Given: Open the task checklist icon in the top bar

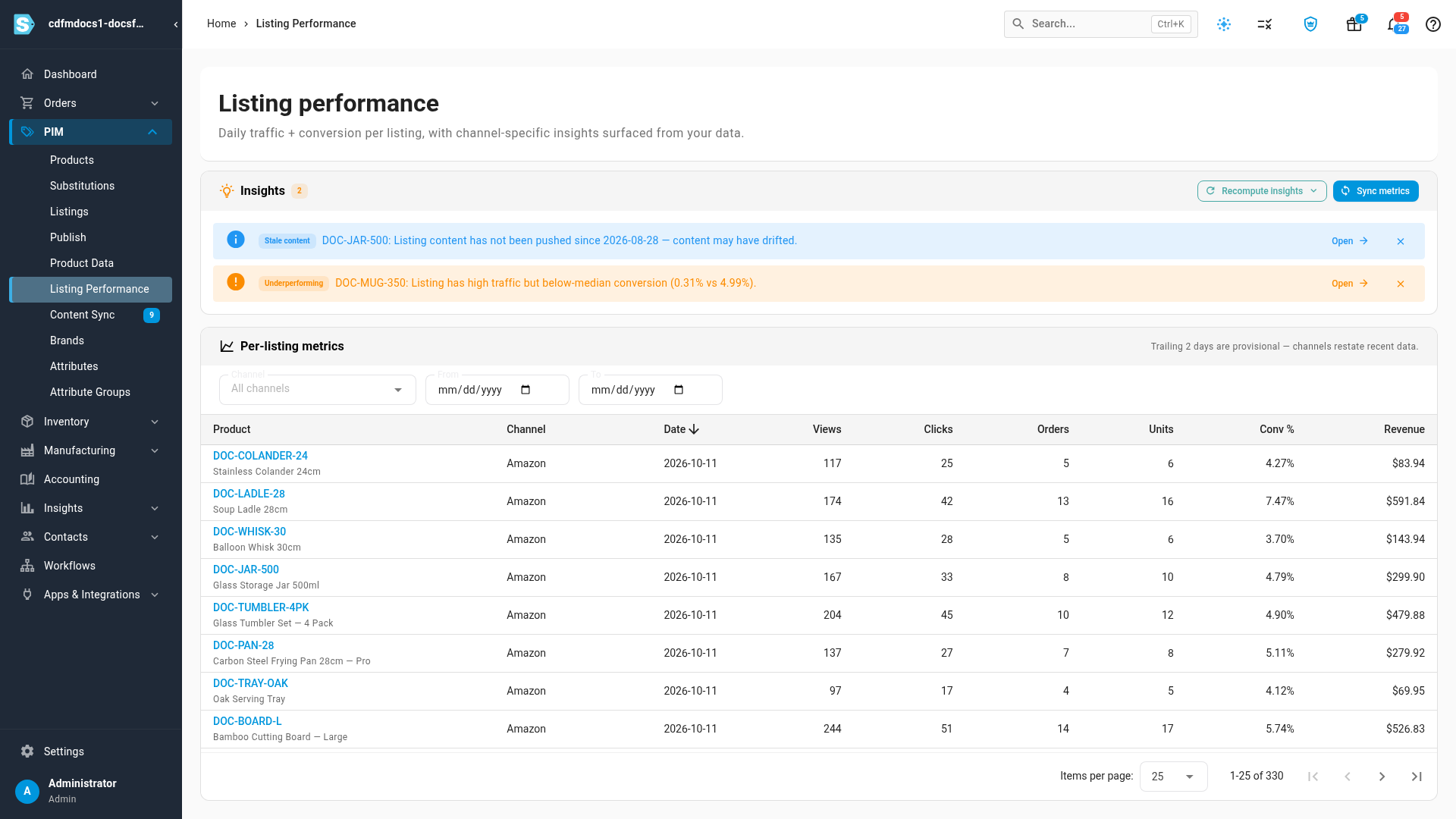Looking at the screenshot, I should click(1265, 24).
